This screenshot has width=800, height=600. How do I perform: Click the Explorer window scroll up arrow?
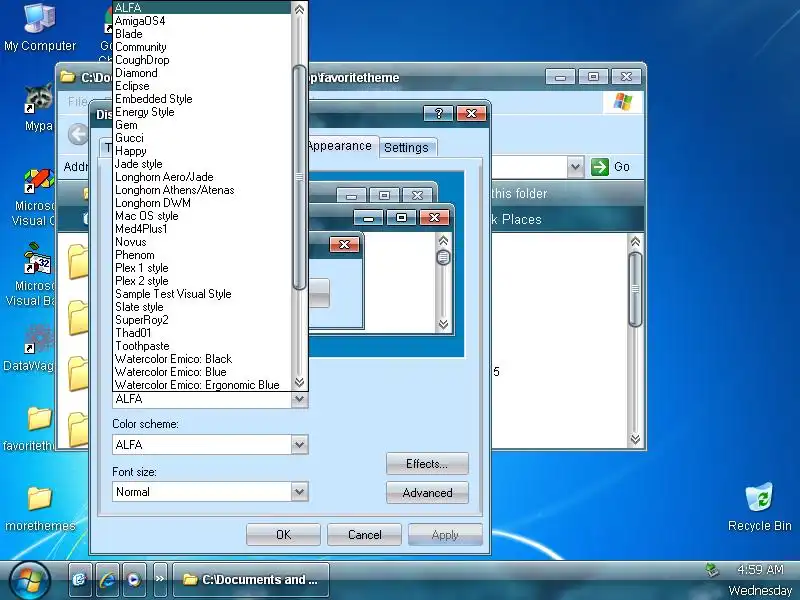click(x=635, y=242)
